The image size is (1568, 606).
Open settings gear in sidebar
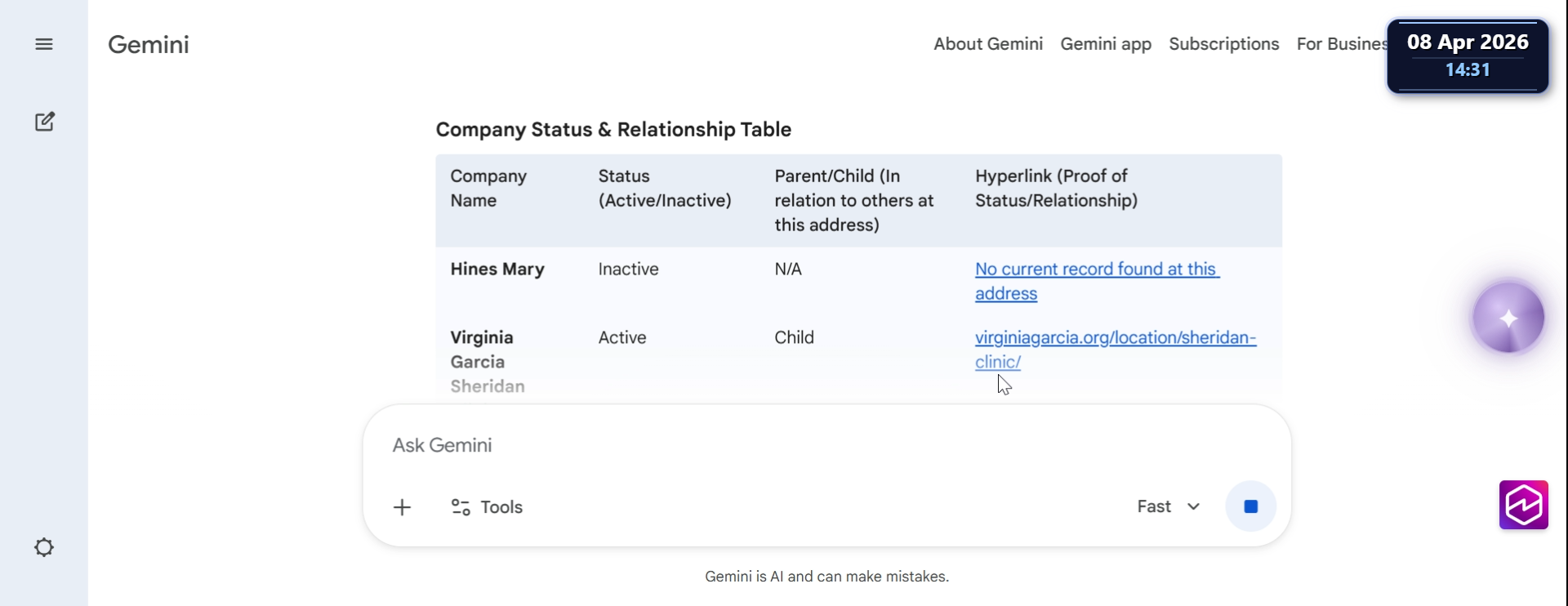point(44,547)
